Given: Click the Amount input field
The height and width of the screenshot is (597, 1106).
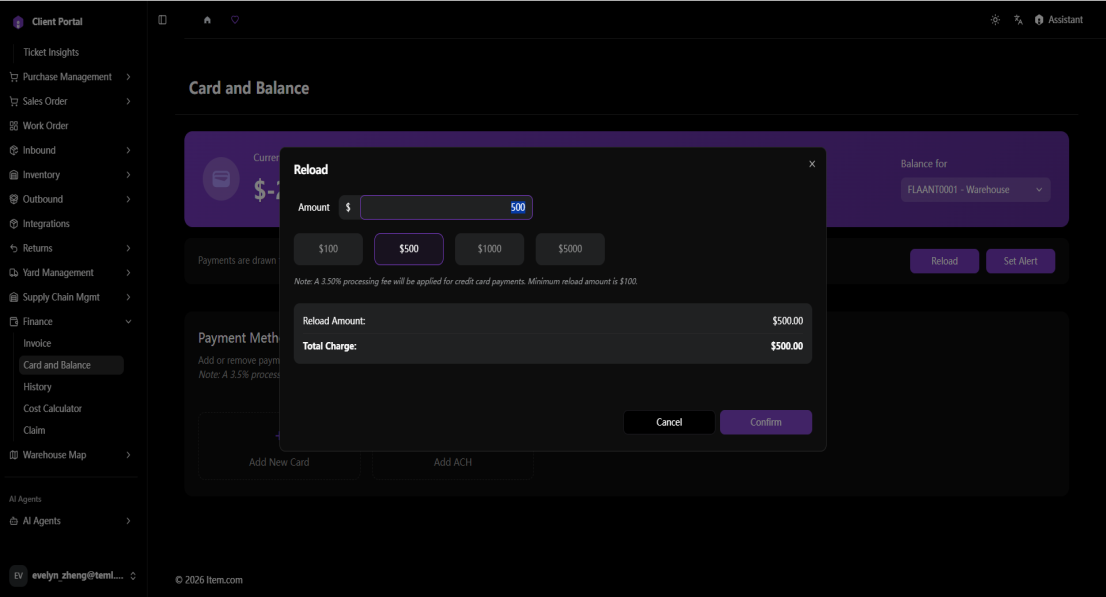Looking at the screenshot, I should pos(446,207).
